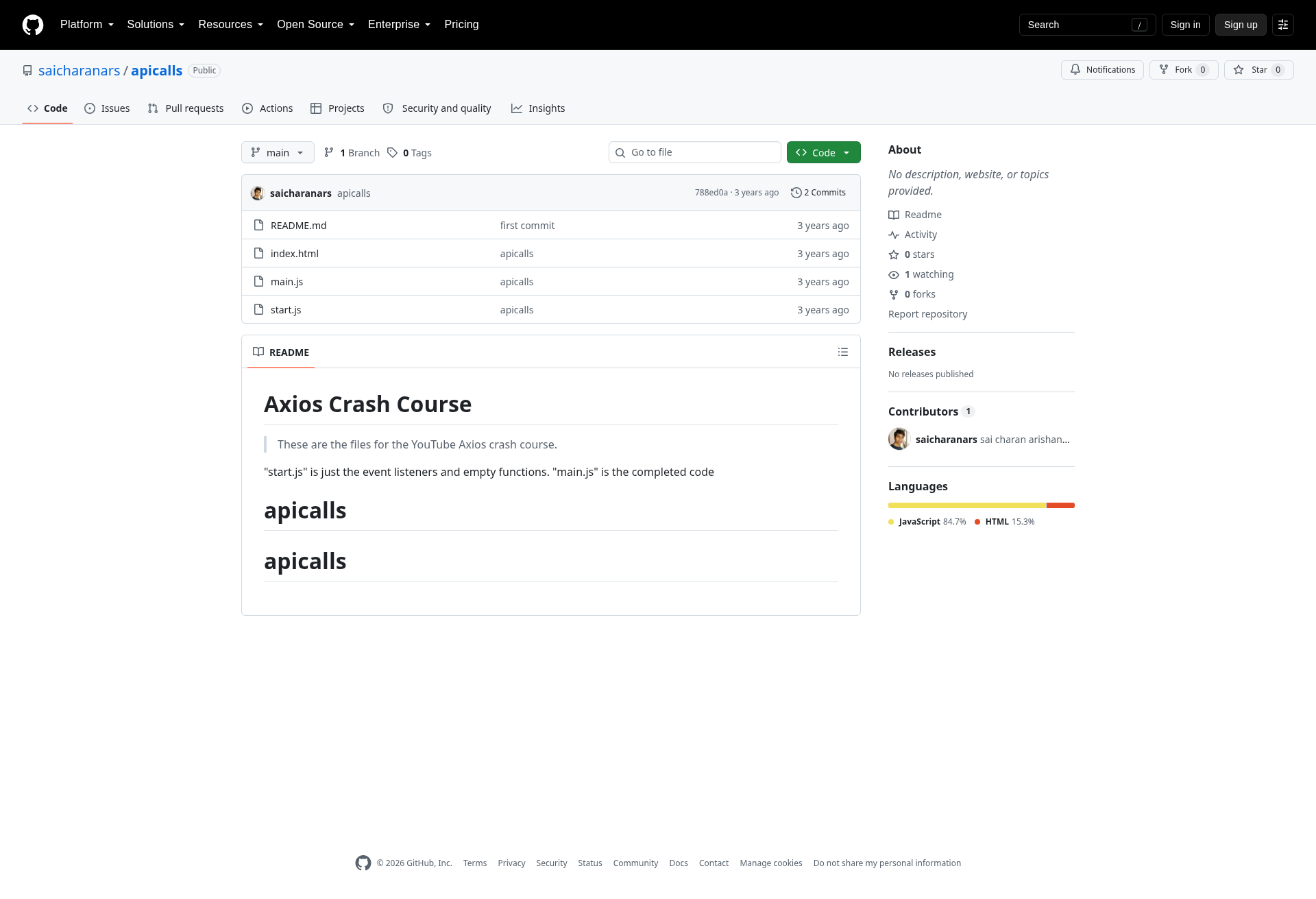This screenshot has height=899, width=1316.
Task: Switch to the Pull requests tab
Action: tap(186, 108)
